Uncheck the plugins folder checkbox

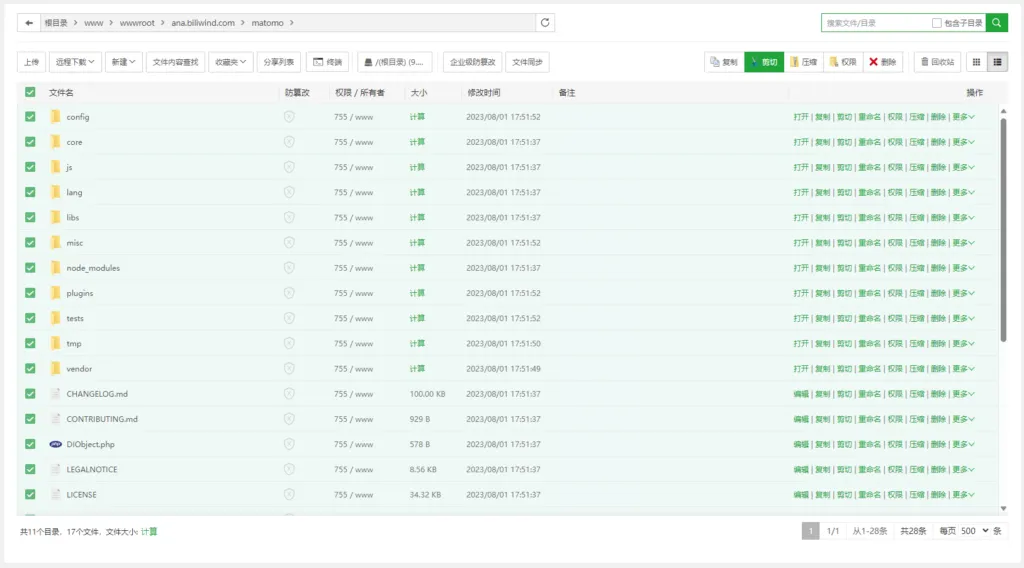point(30,293)
